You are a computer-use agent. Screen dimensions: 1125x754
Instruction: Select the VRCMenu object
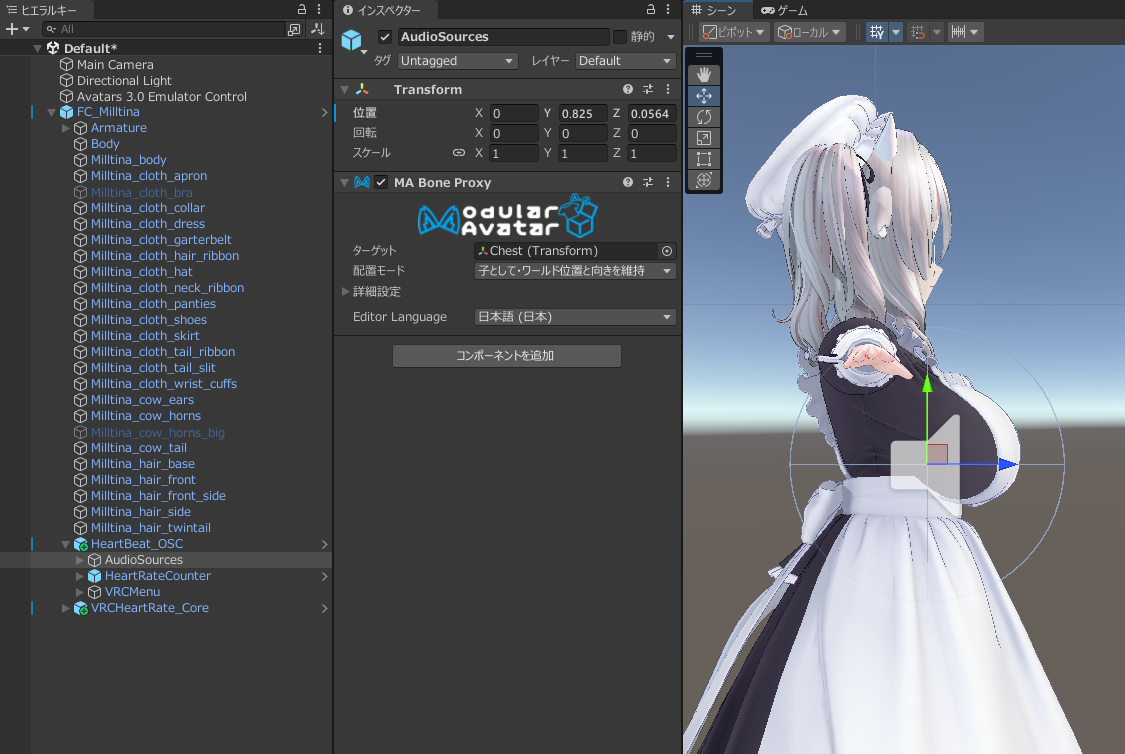[x=132, y=592]
